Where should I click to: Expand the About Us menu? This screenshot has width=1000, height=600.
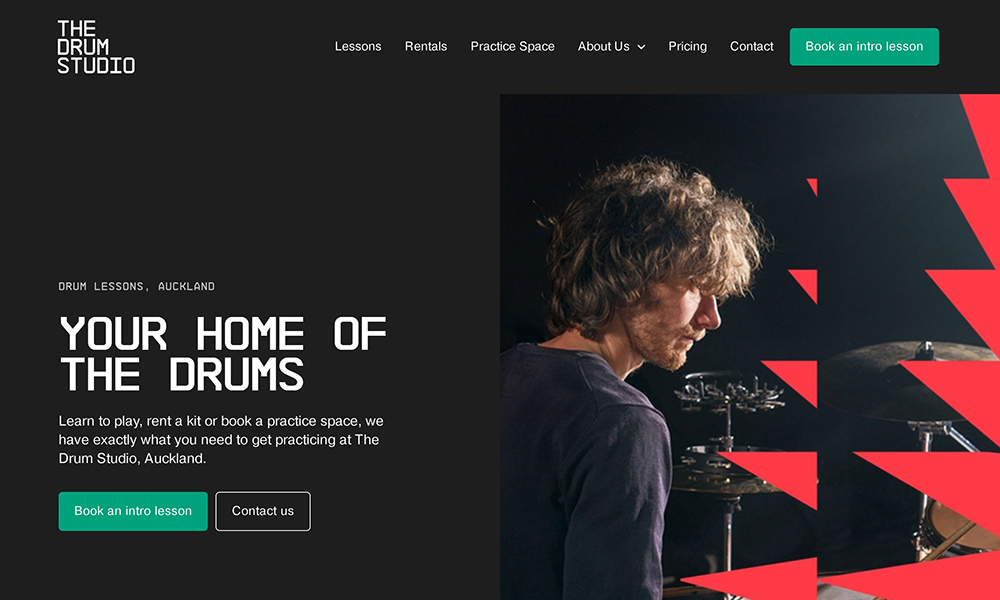611,47
